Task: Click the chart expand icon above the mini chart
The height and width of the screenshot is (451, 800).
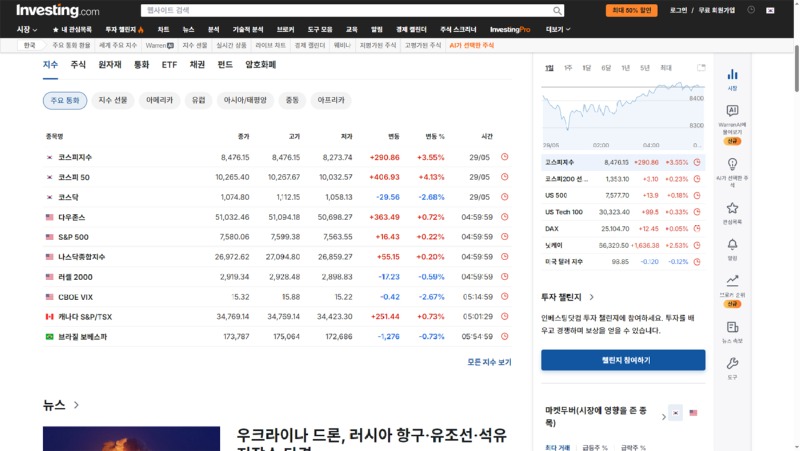Action: point(702,67)
